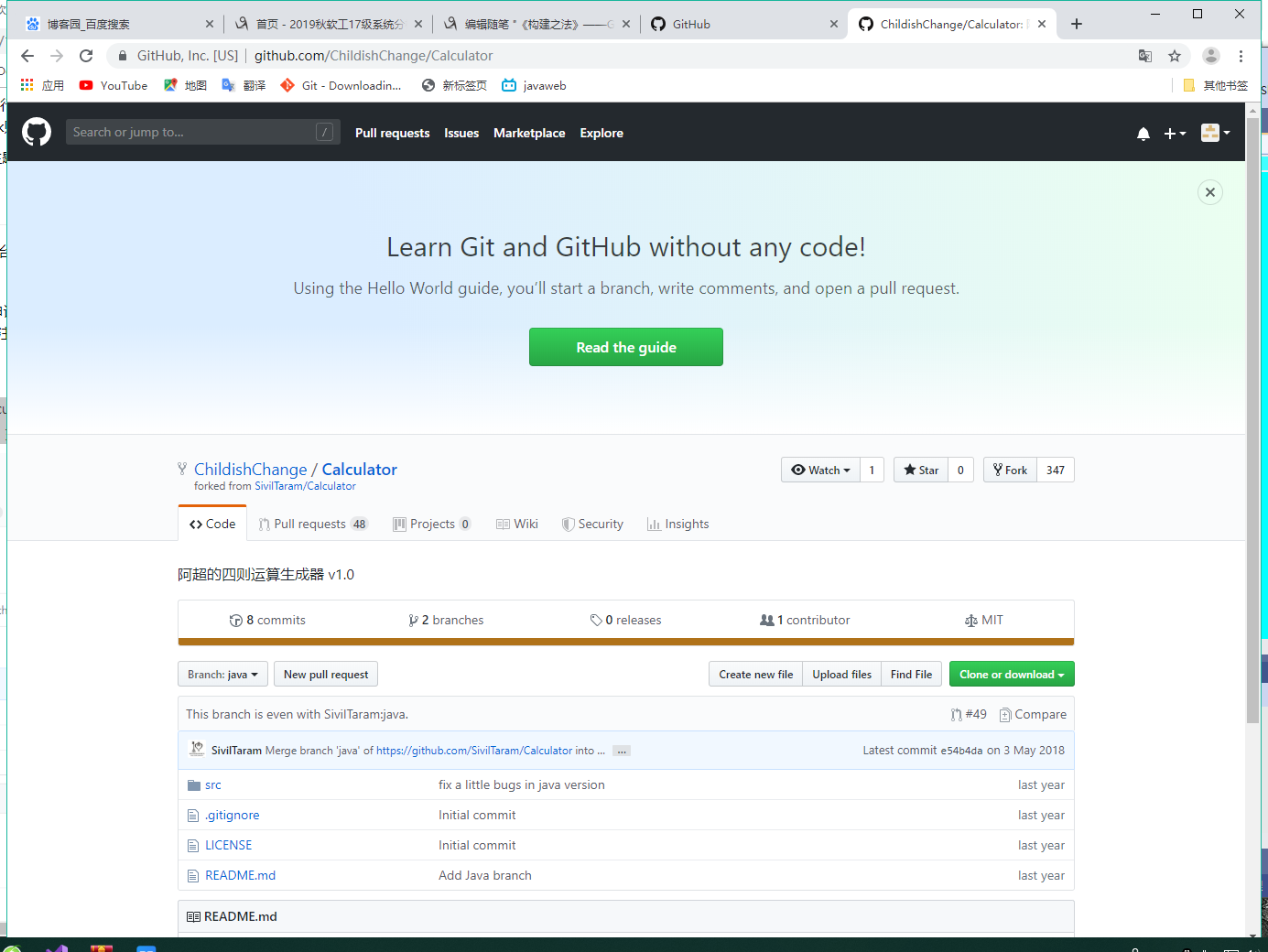Image resolution: width=1268 pixels, height=952 pixels.
Task: Open ChildishChange user profile link
Action: [x=250, y=469]
